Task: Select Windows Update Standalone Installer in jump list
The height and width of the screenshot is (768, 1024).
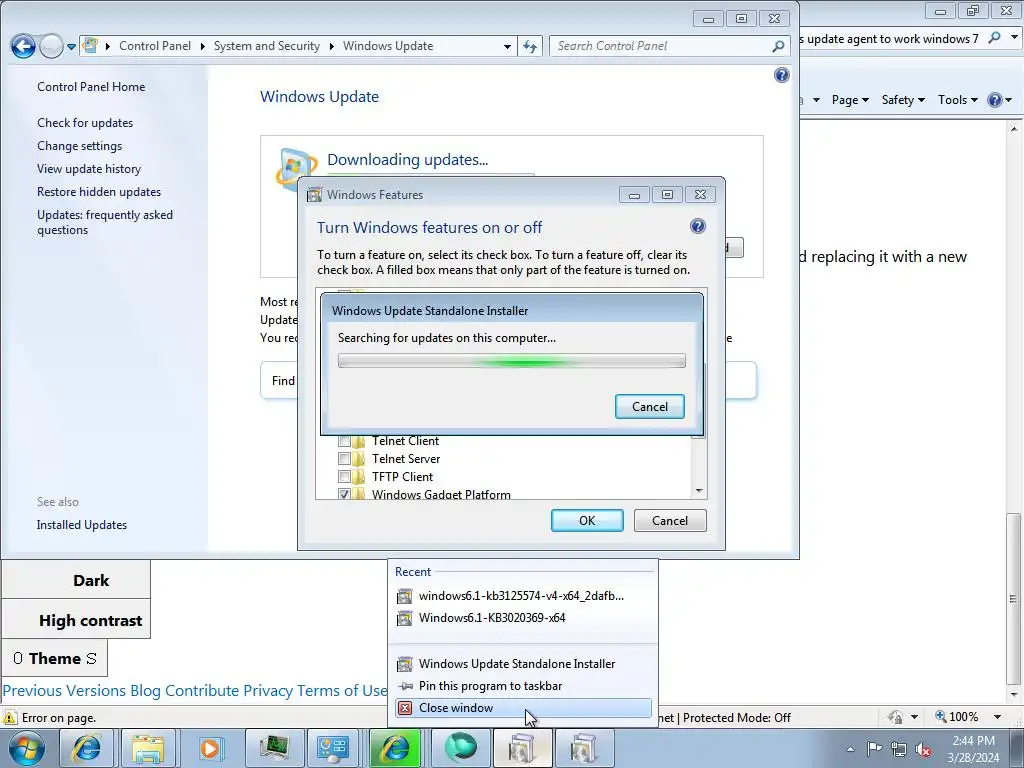Action: (x=522, y=664)
